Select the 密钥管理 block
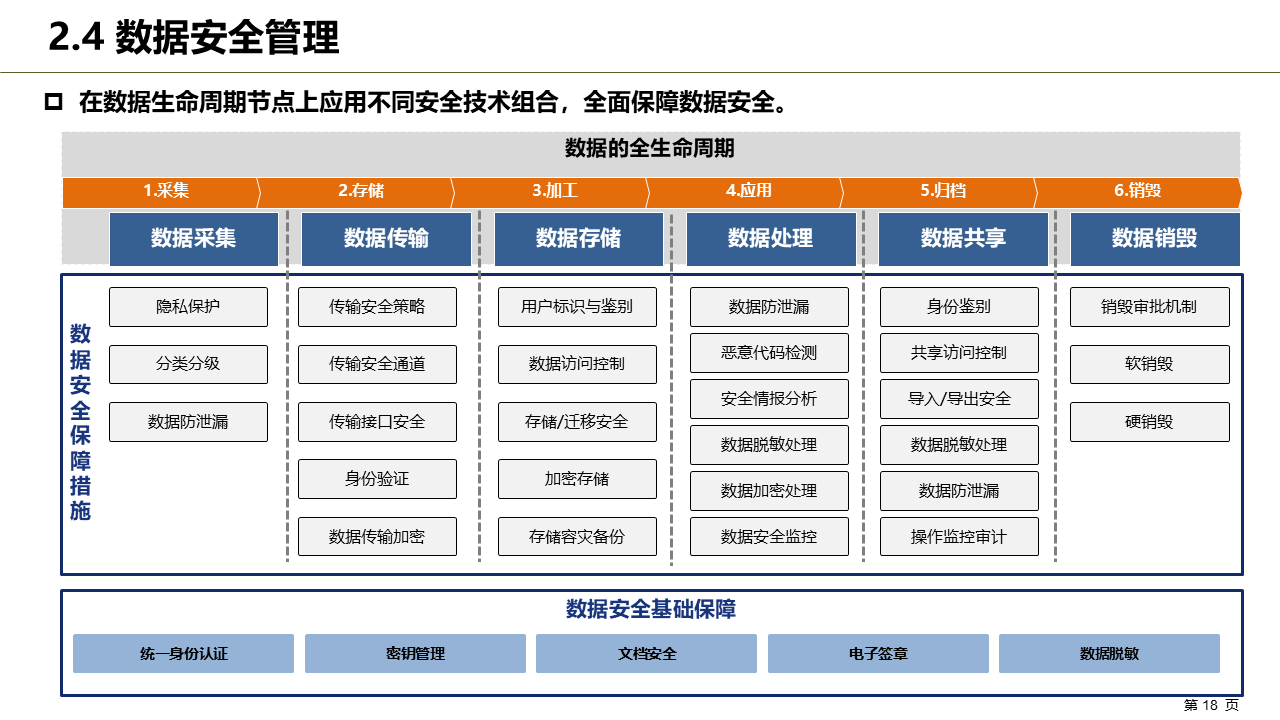Screen dimensions: 1280x720 [415, 654]
